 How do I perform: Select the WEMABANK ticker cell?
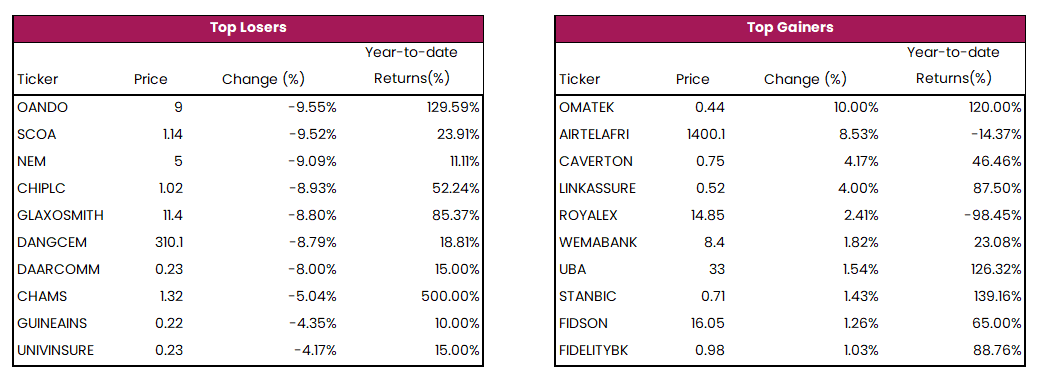598,242
